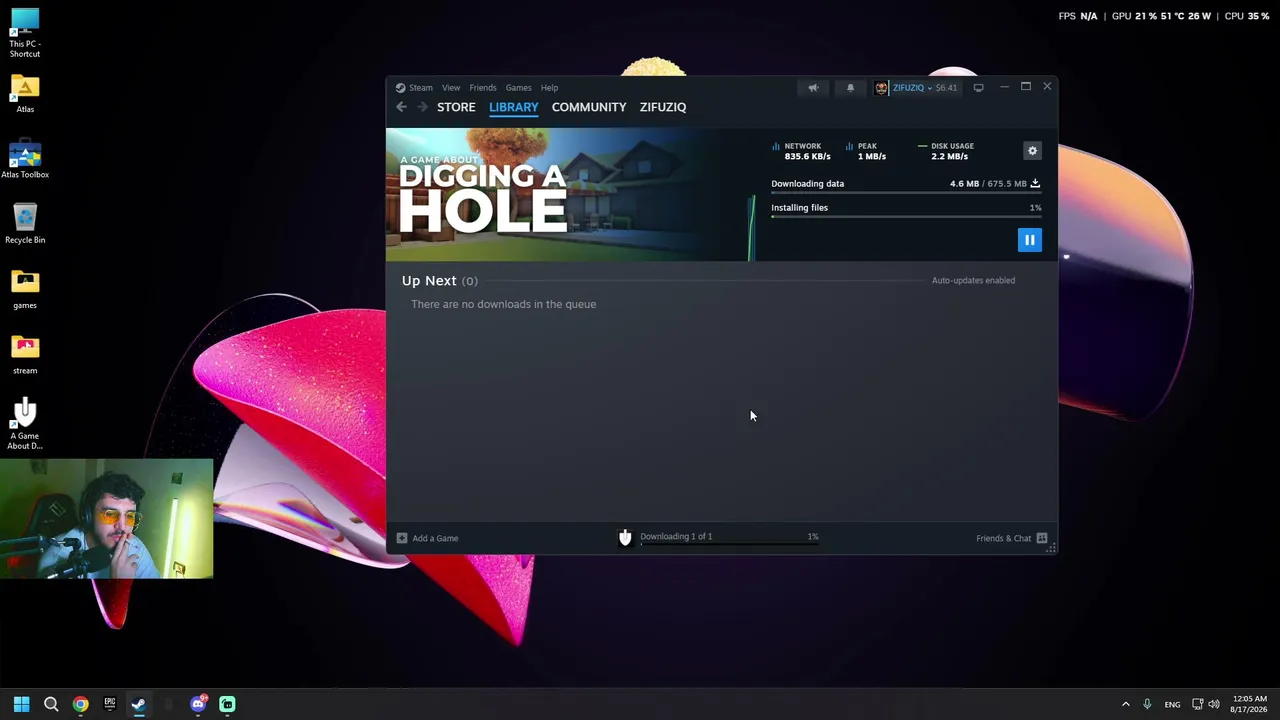This screenshot has height=720, width=1280.
Task: Open the green taskbar app icon
Action: point(227,704)
